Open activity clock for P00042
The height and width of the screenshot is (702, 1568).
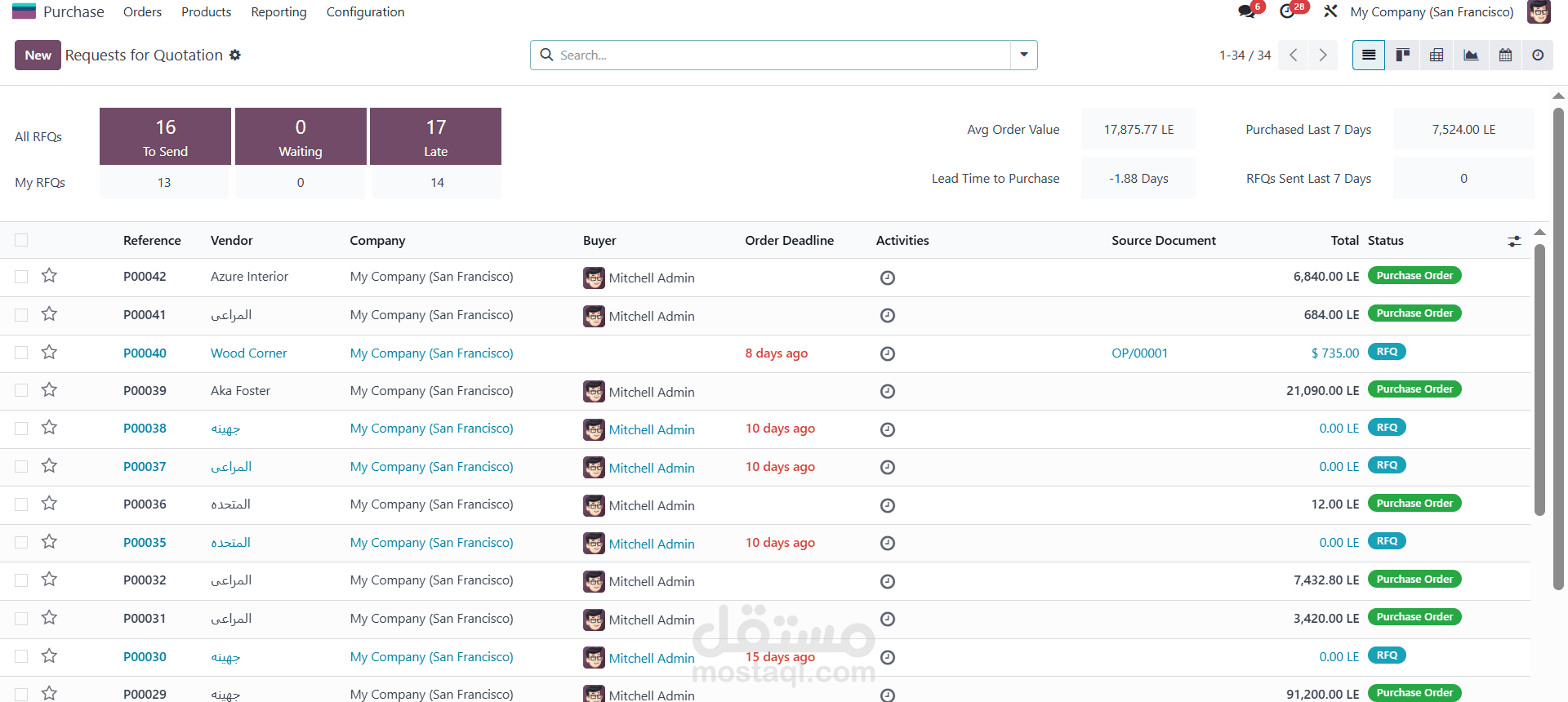click(x=888, y=278)
